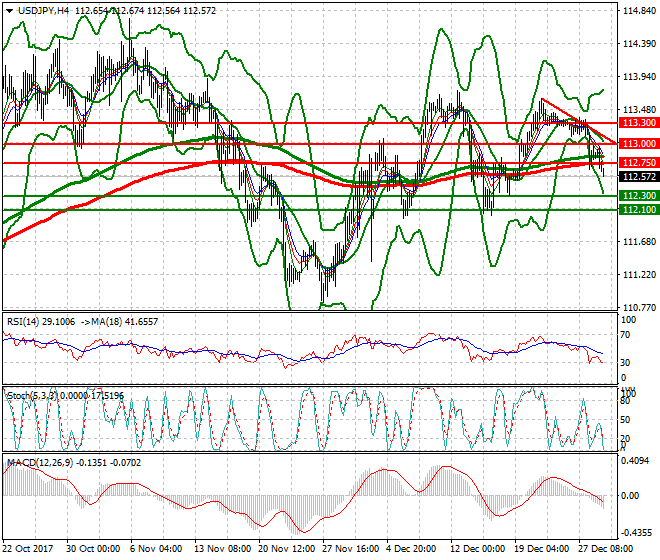
Task: Click the 113.000 red price label
Action: coord(639,144)
